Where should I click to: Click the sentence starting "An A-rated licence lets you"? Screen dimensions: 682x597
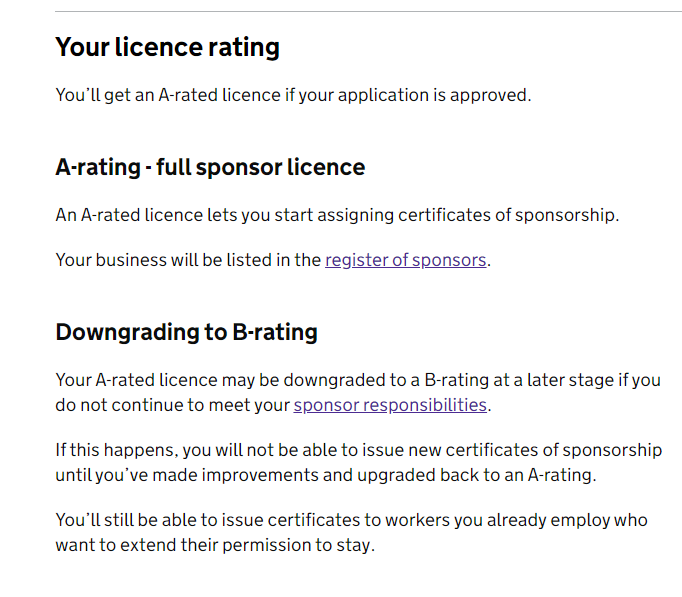click(x=337, y=215)
